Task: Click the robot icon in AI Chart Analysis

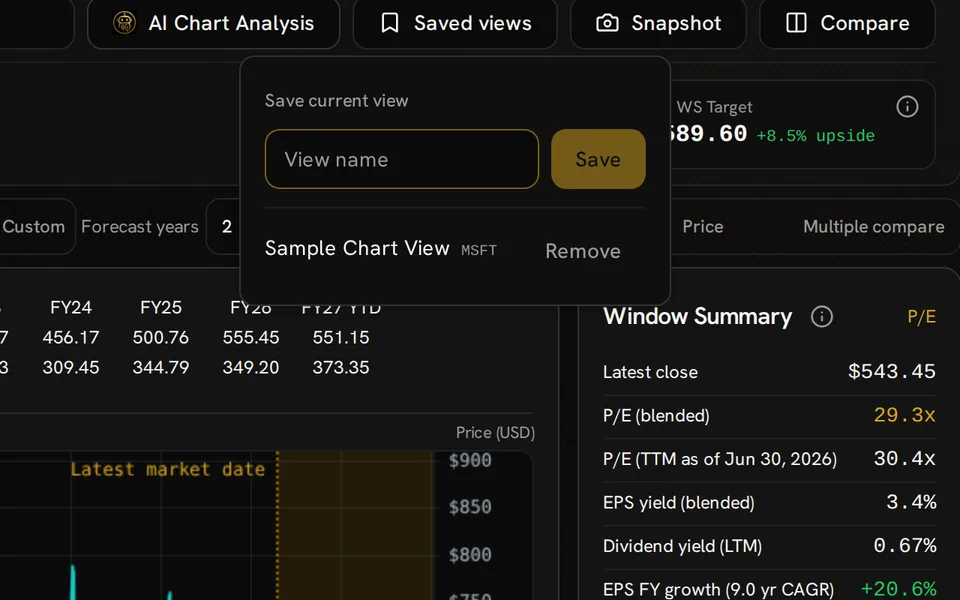Action: [x=124, y=23]
